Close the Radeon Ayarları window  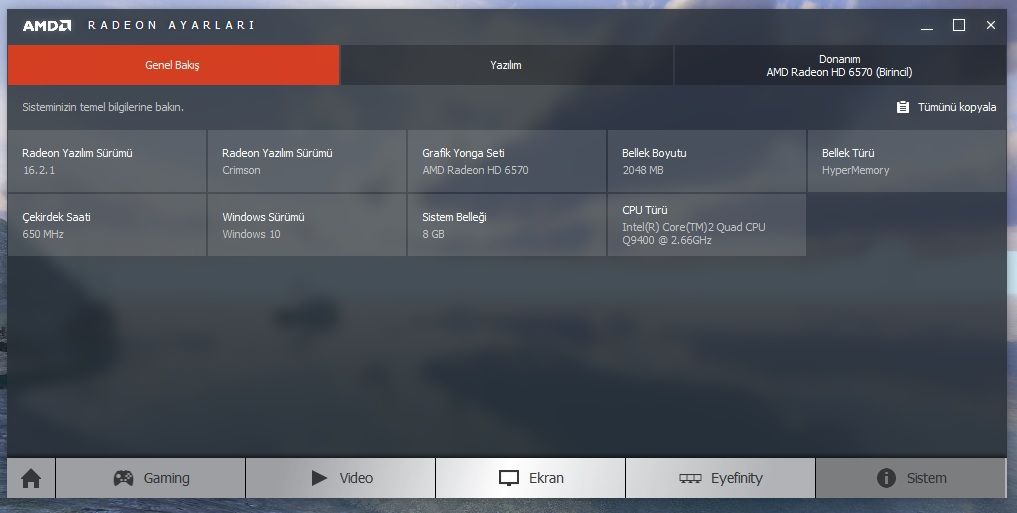(990, 25)
